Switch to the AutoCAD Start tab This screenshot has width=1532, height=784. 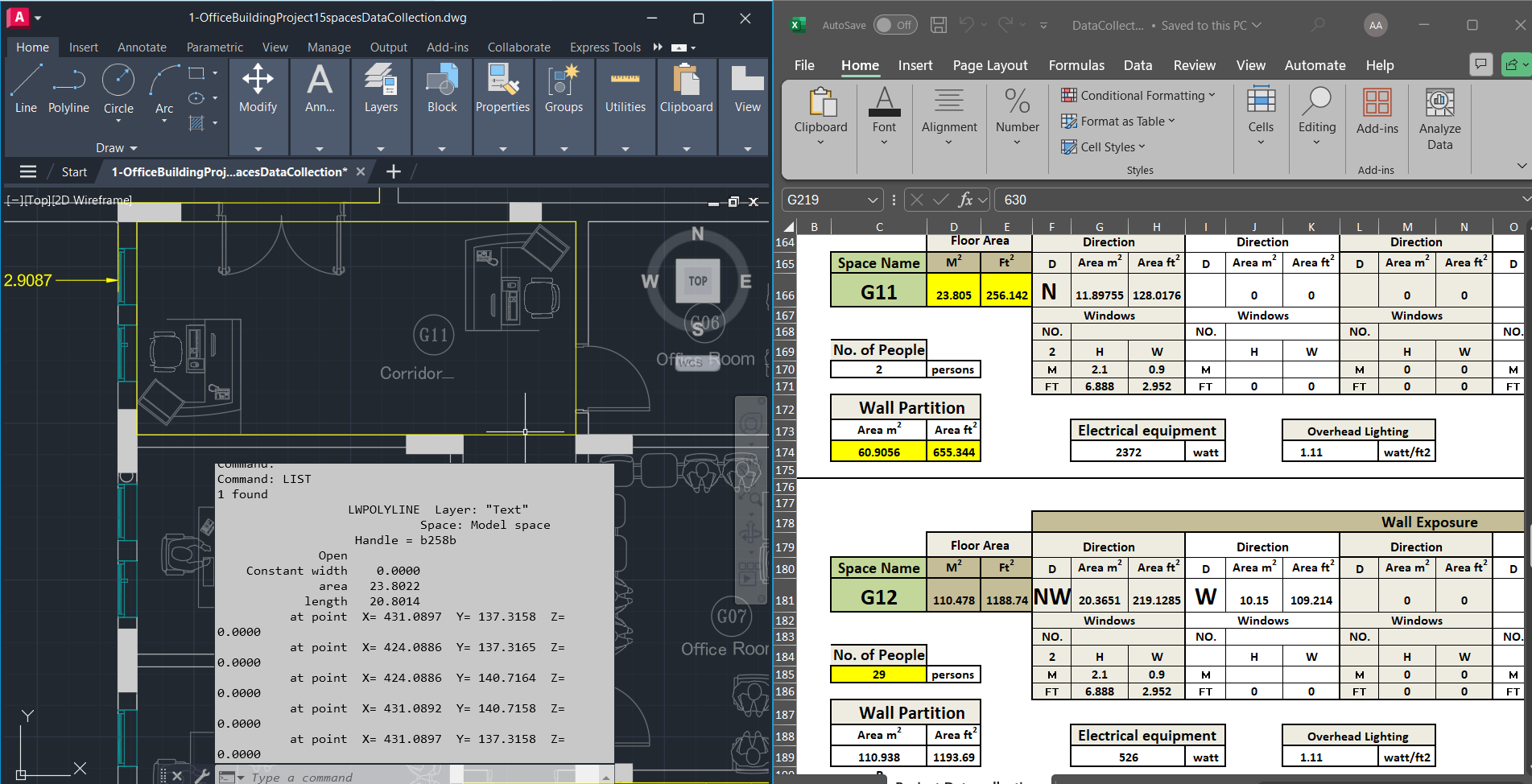[x=74, y=171]
